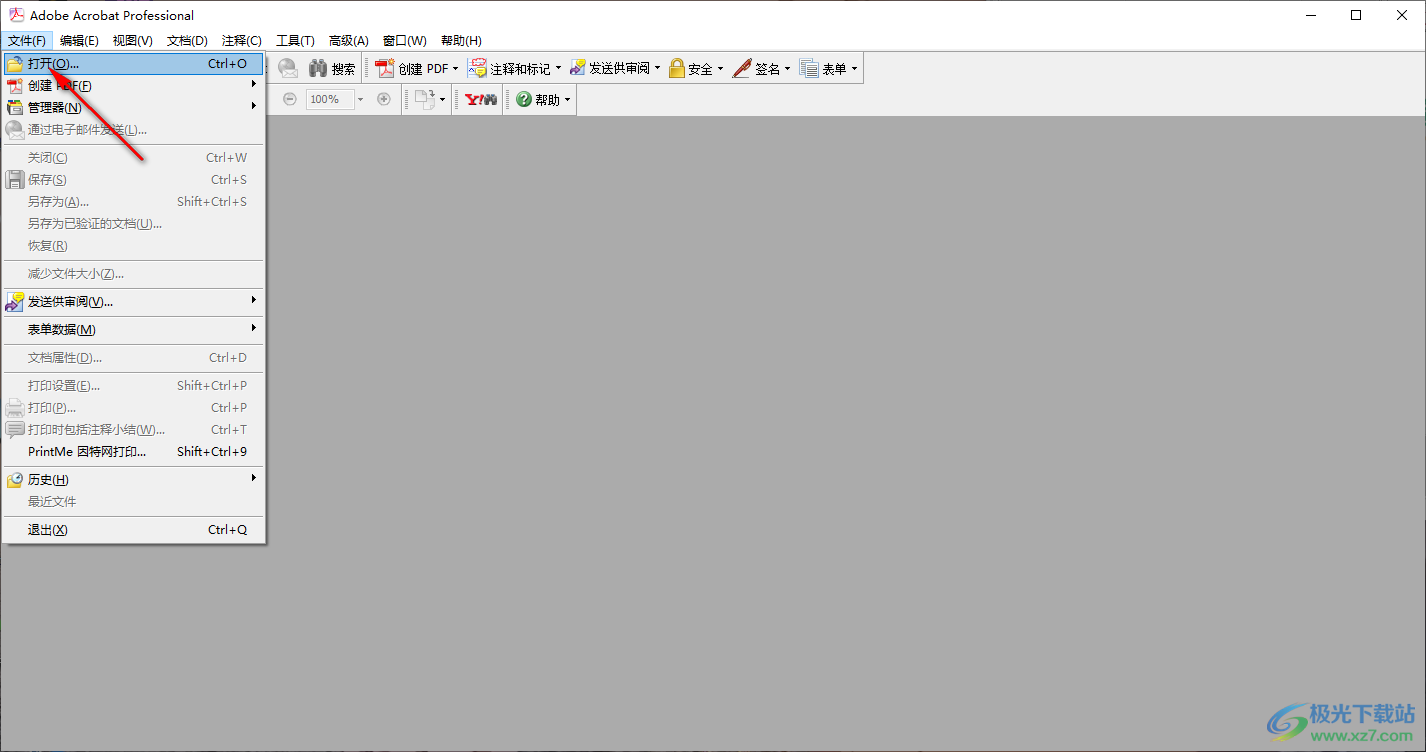Expand the History (历史) submenu
This screenshot has height=752, width=1426.
48,480
